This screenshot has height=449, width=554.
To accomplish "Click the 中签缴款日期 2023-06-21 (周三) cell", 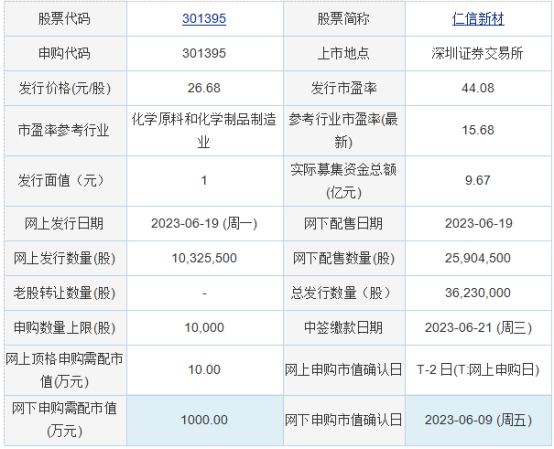I will pos(478,328).
